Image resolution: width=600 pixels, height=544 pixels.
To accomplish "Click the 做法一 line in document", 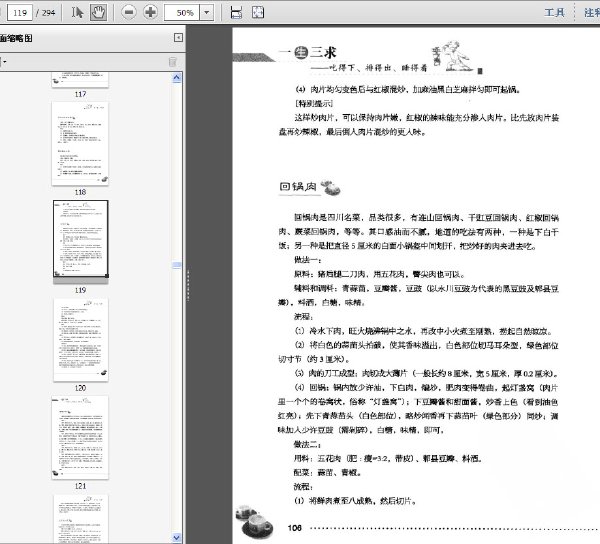I will (308, 260).
